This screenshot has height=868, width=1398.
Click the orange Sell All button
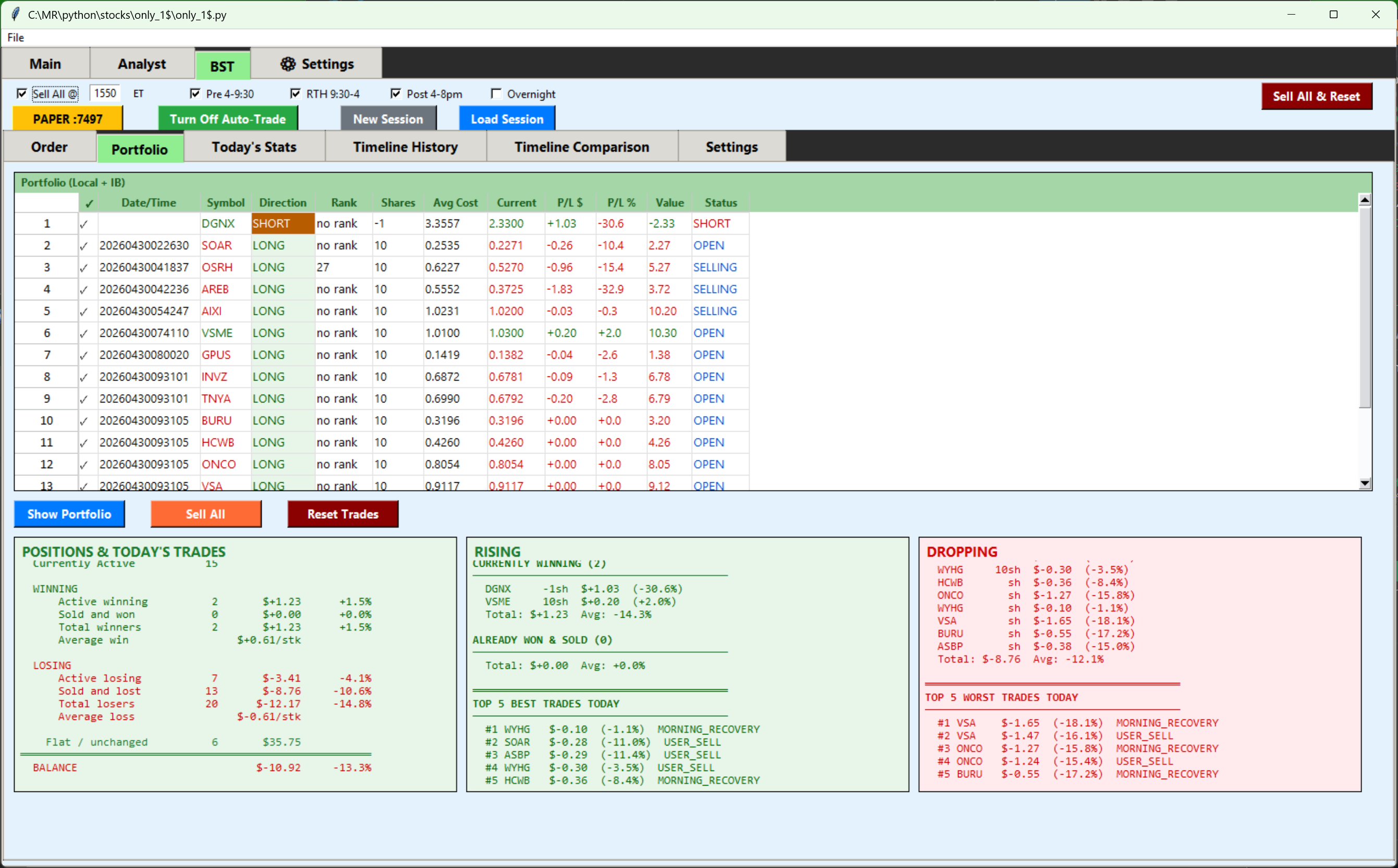205,514
